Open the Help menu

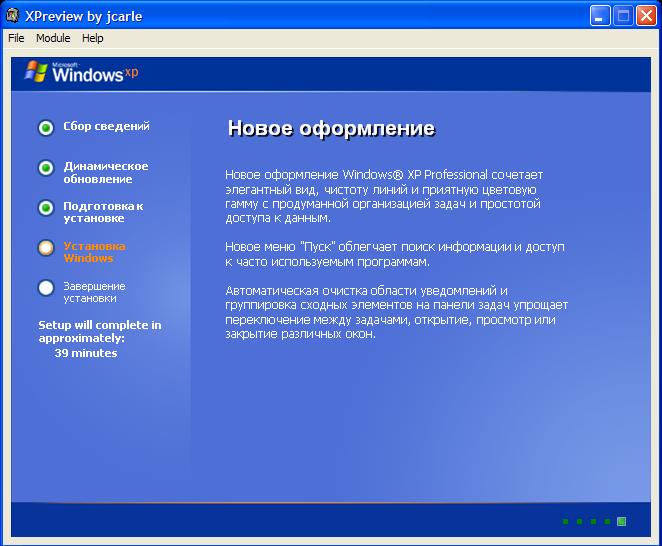pos(92,38)
